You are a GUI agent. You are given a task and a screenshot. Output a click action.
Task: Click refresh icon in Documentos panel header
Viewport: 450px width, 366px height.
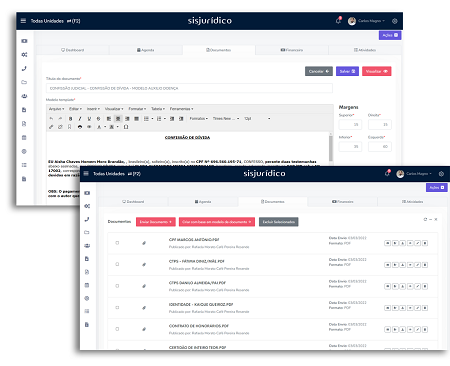click(x=425, y=219)
